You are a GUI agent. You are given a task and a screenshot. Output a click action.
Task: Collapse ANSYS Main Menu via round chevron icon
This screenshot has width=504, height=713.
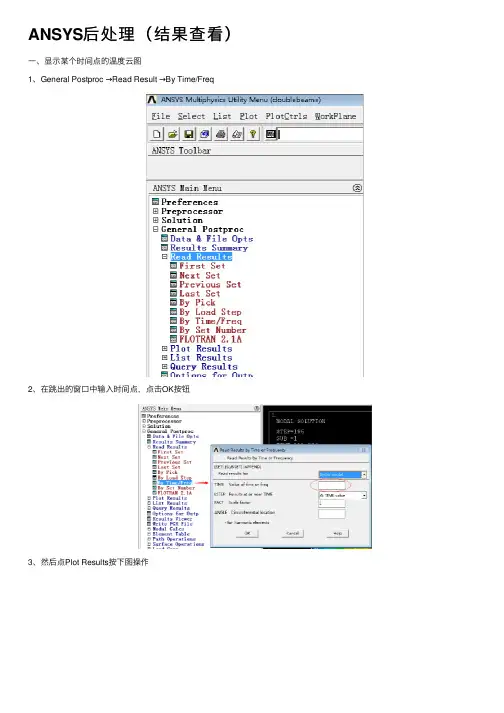pos(357,188)
